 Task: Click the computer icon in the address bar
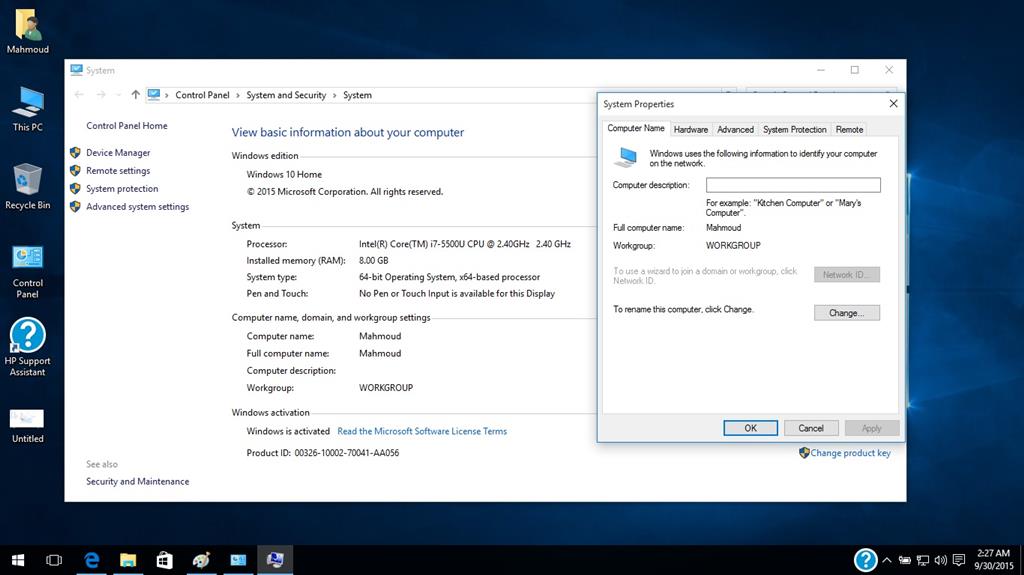[x=153, y=95]
